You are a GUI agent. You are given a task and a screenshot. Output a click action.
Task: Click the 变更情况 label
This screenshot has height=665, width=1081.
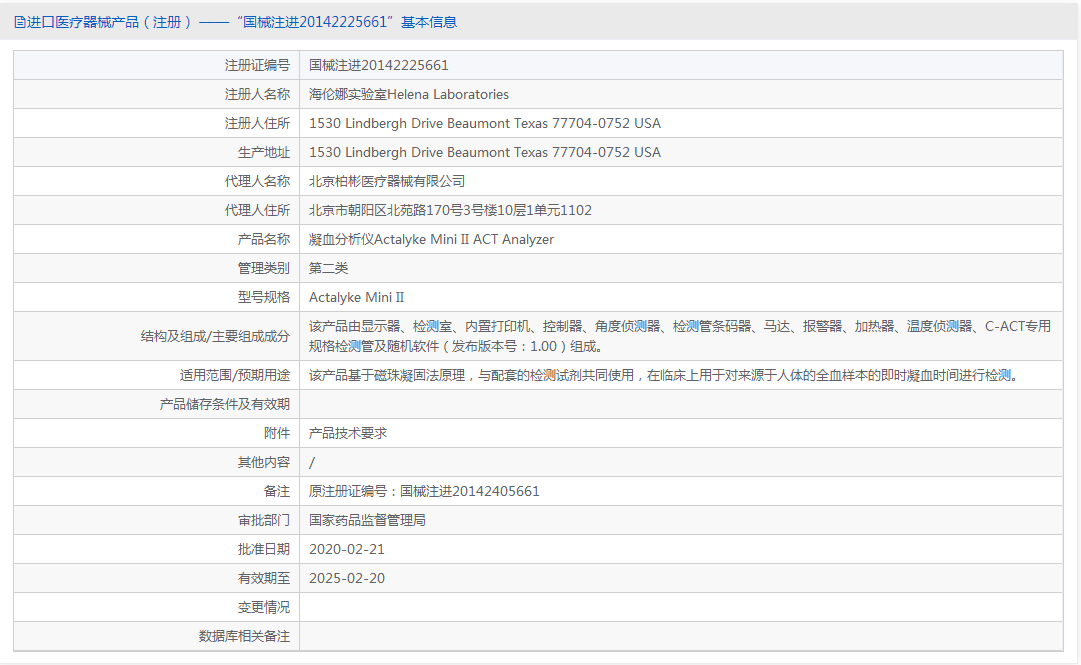264,607
